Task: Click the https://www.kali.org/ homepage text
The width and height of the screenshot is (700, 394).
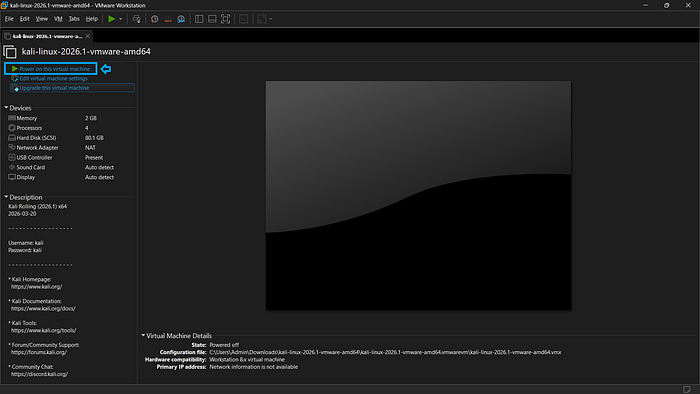Action: tap(37, 286)
